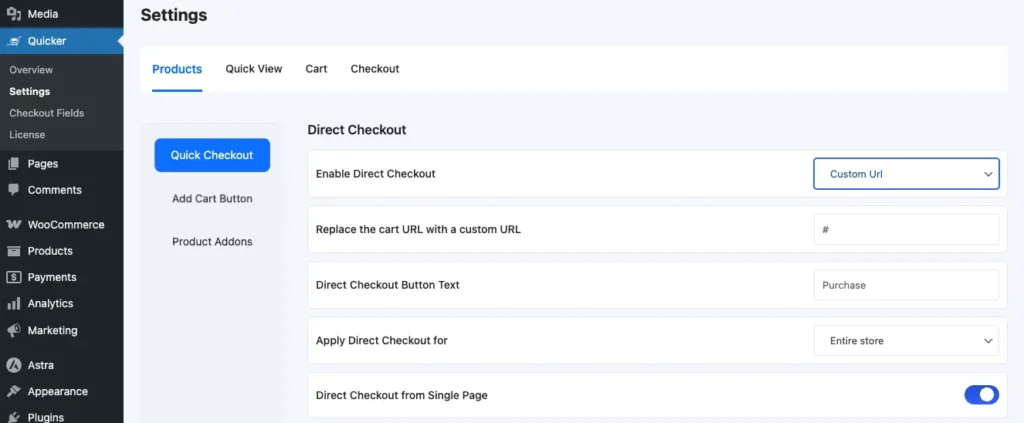
Task: Select the Product Addons section
Action: pyautogui.click(x=212, y=242)
